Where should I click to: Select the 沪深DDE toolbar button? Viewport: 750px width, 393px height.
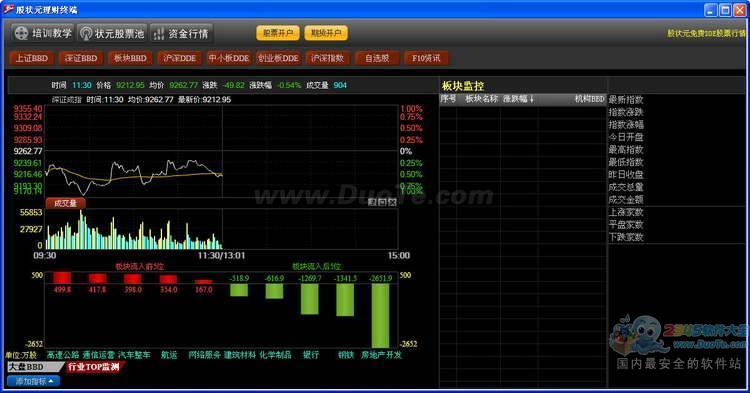[x=180, y=58]
